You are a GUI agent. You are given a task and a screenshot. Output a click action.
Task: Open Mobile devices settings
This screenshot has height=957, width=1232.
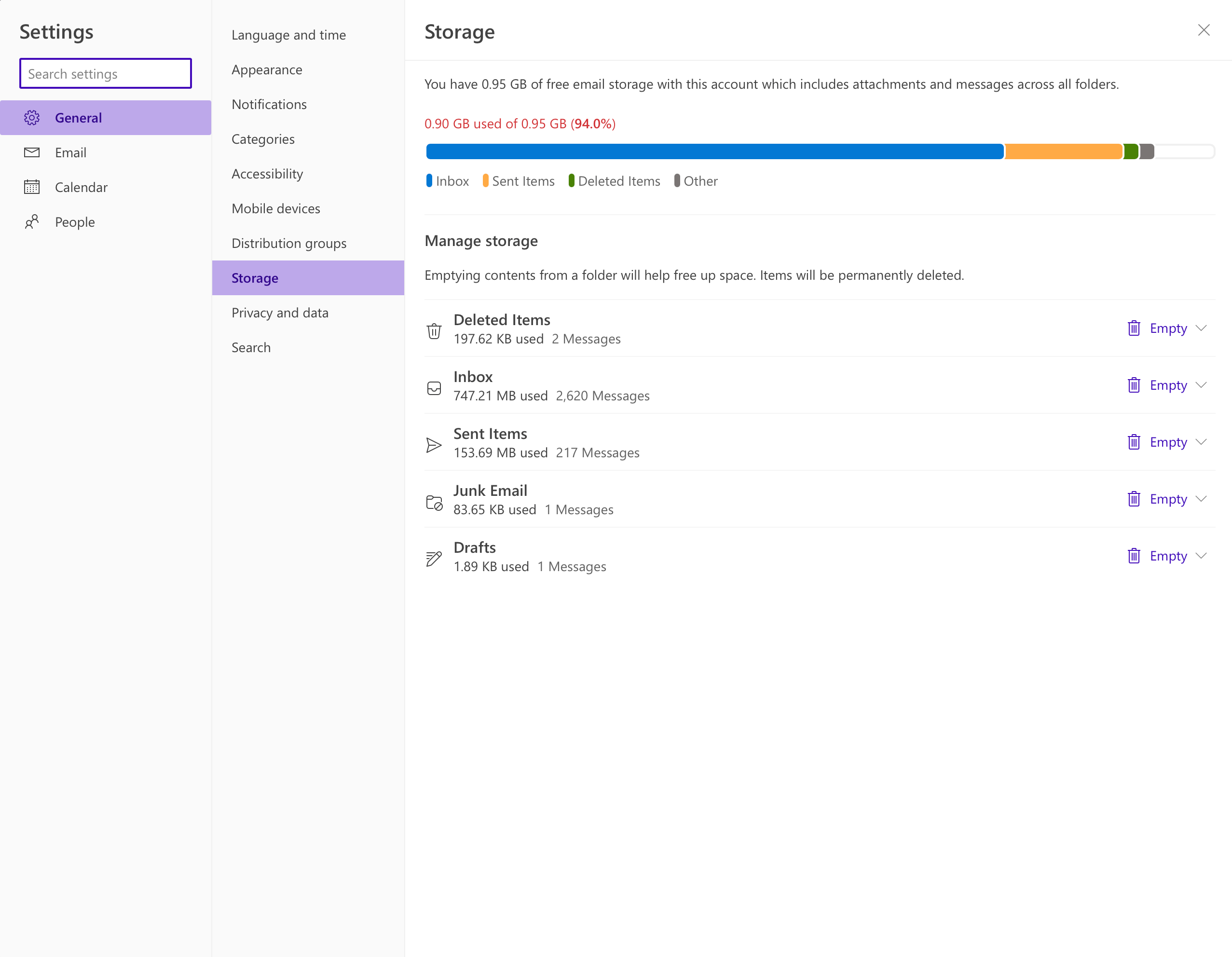tap(308, 209)
